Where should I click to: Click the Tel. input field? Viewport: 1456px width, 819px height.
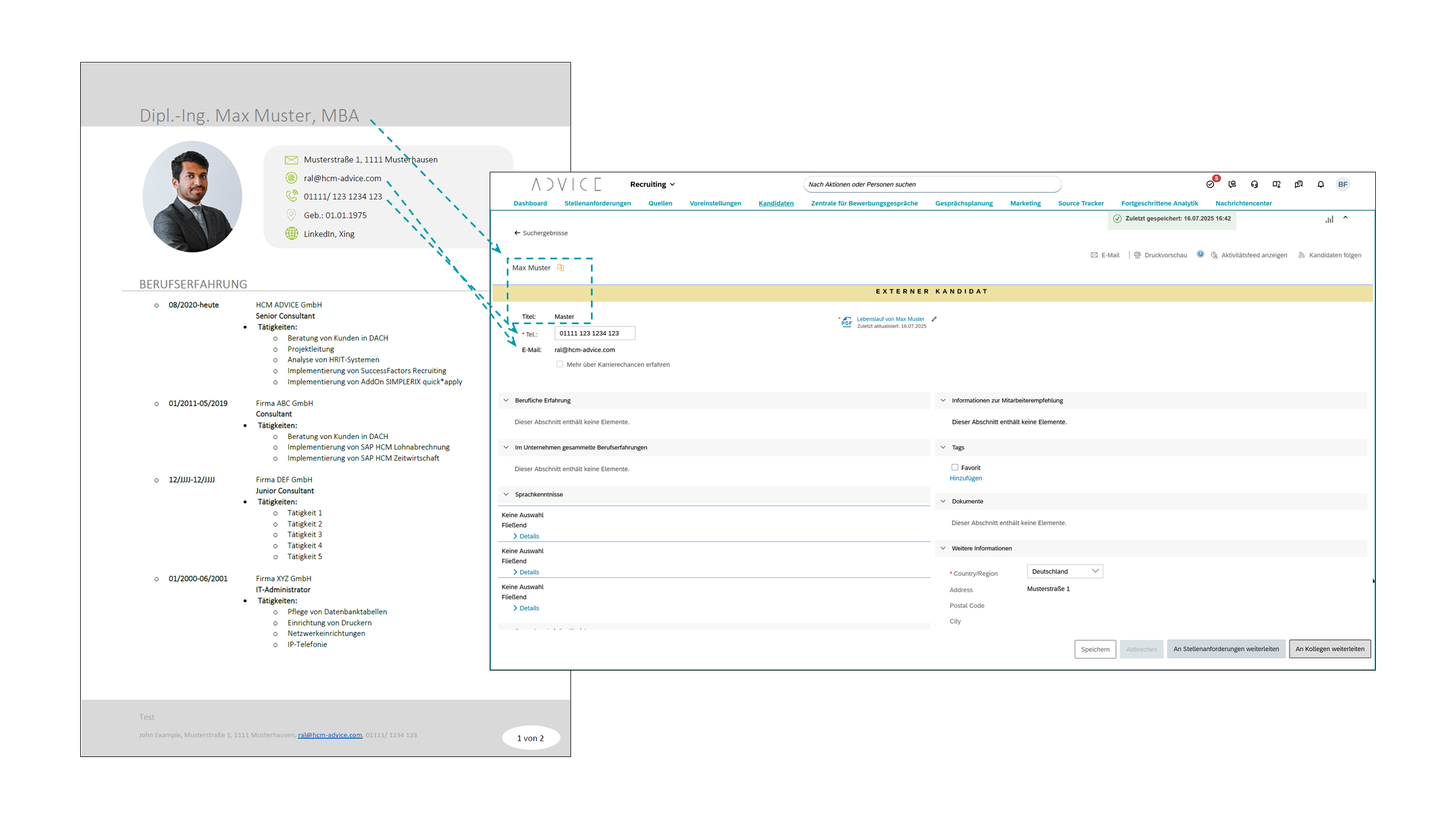coord(595,333)
